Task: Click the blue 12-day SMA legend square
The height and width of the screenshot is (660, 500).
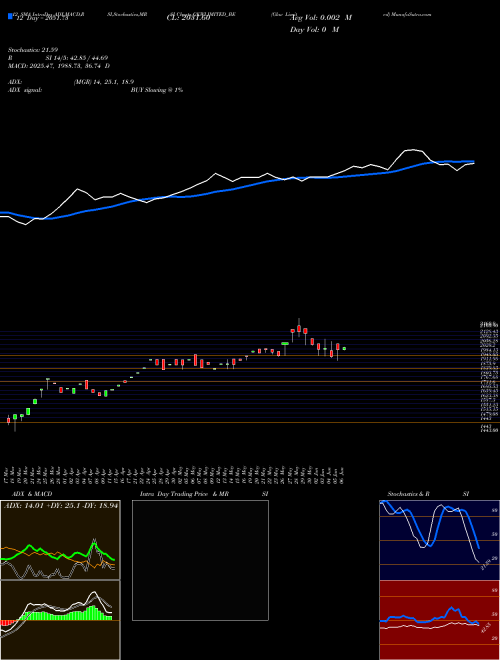Action: click(10, 16)
